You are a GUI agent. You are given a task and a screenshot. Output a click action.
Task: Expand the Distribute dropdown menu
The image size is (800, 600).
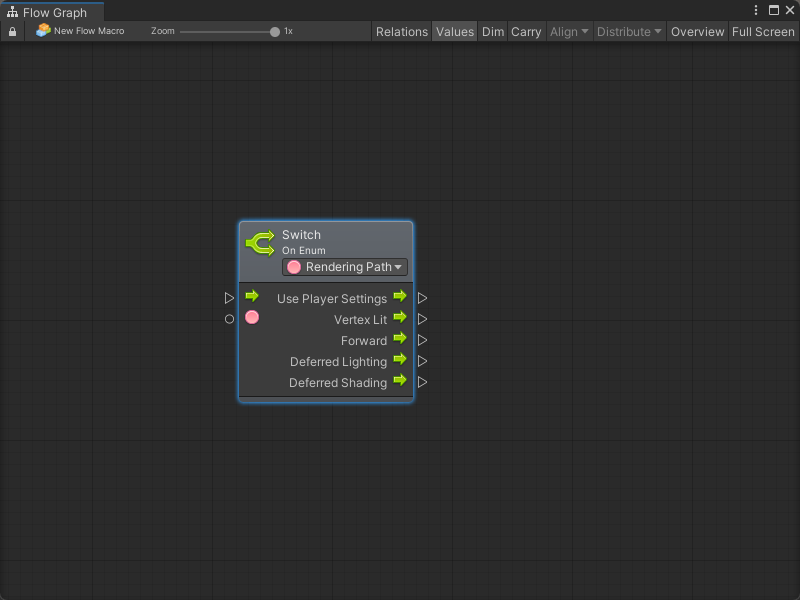629,32
